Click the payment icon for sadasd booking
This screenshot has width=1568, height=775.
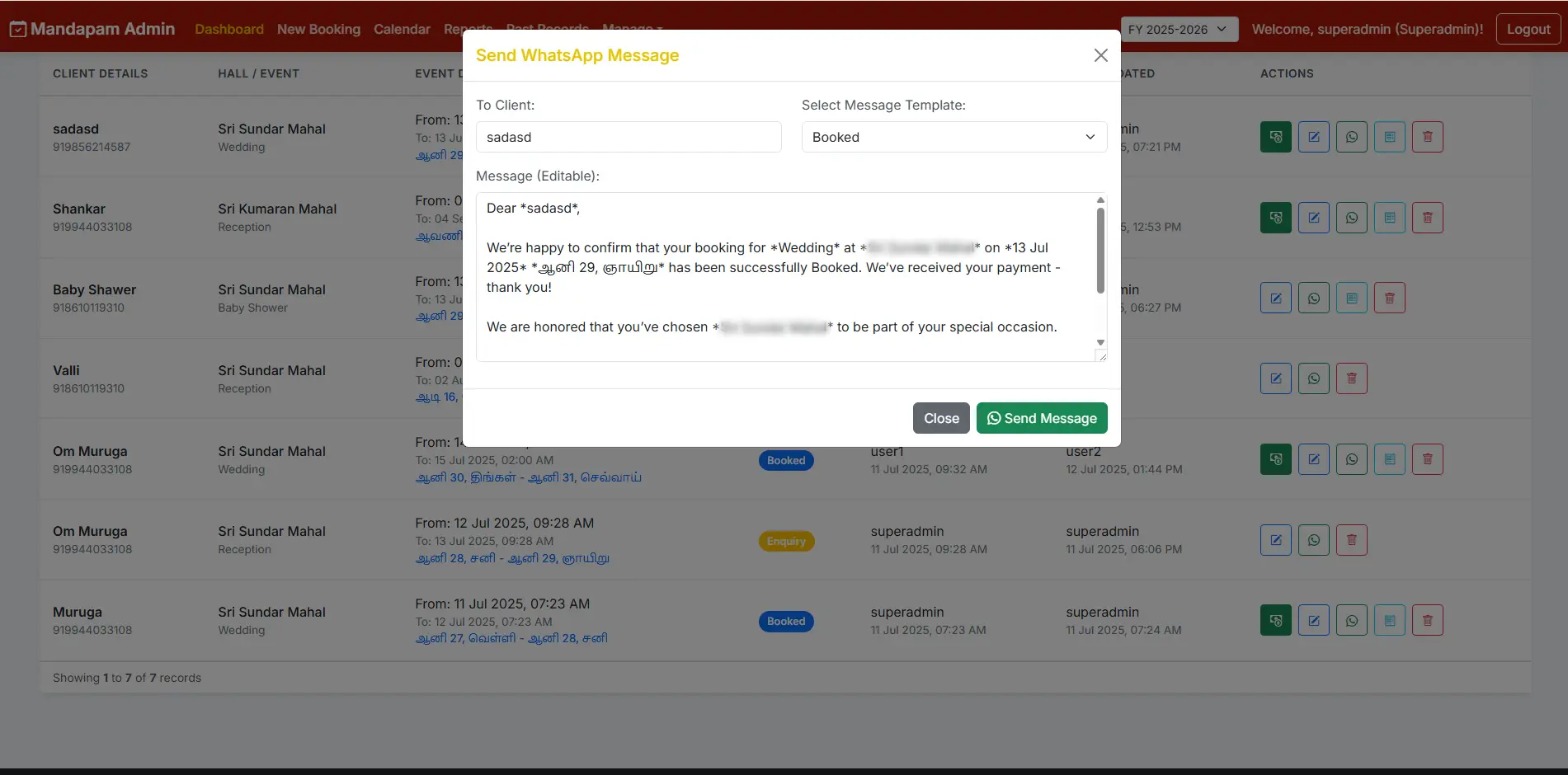pyautogui.click(x=1275, y=137)
